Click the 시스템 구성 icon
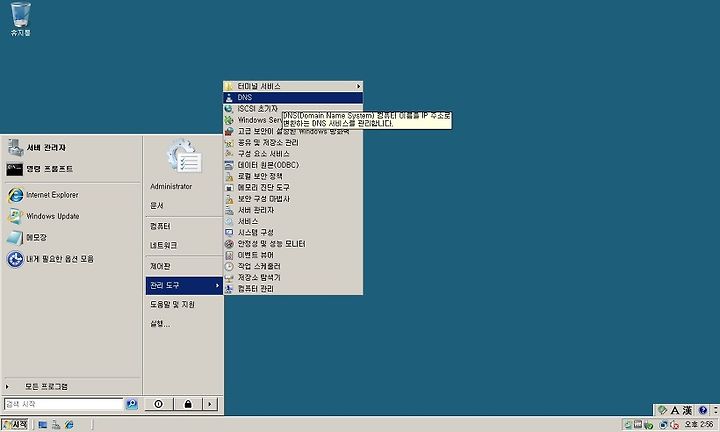 (229, 232)
